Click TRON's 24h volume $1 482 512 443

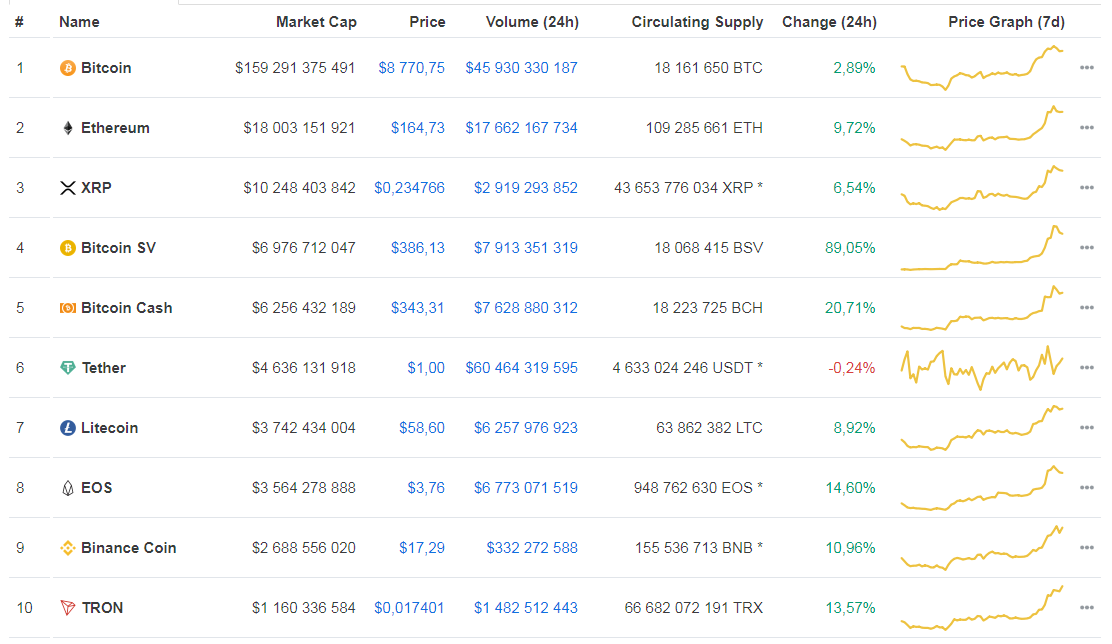tap(526, 608)
